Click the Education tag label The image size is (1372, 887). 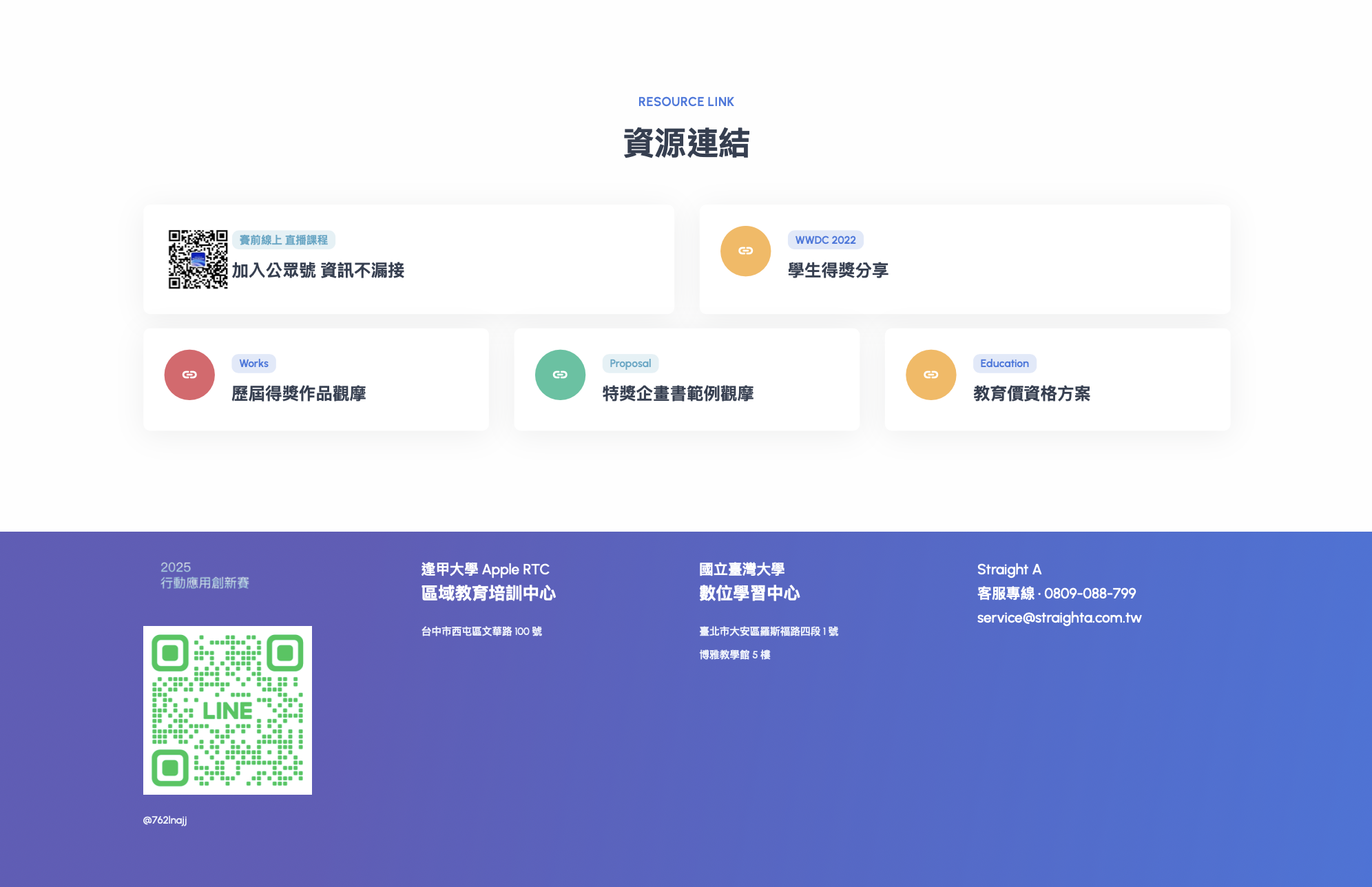point(1004,363)
